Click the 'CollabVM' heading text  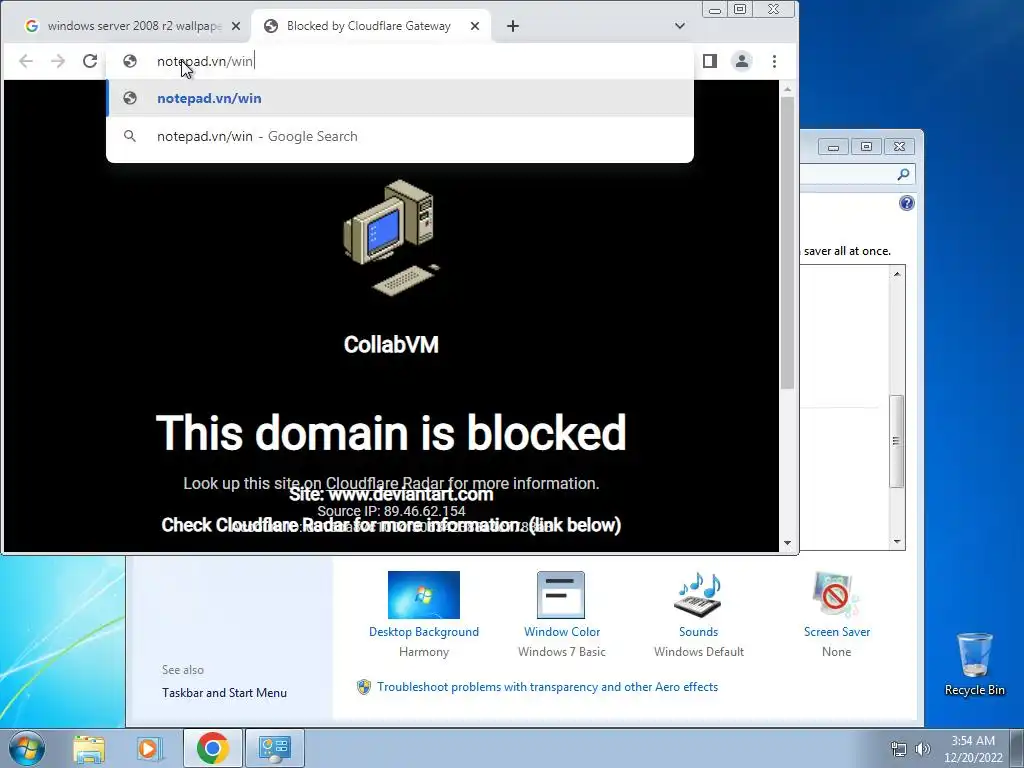(x=391, y=345)
